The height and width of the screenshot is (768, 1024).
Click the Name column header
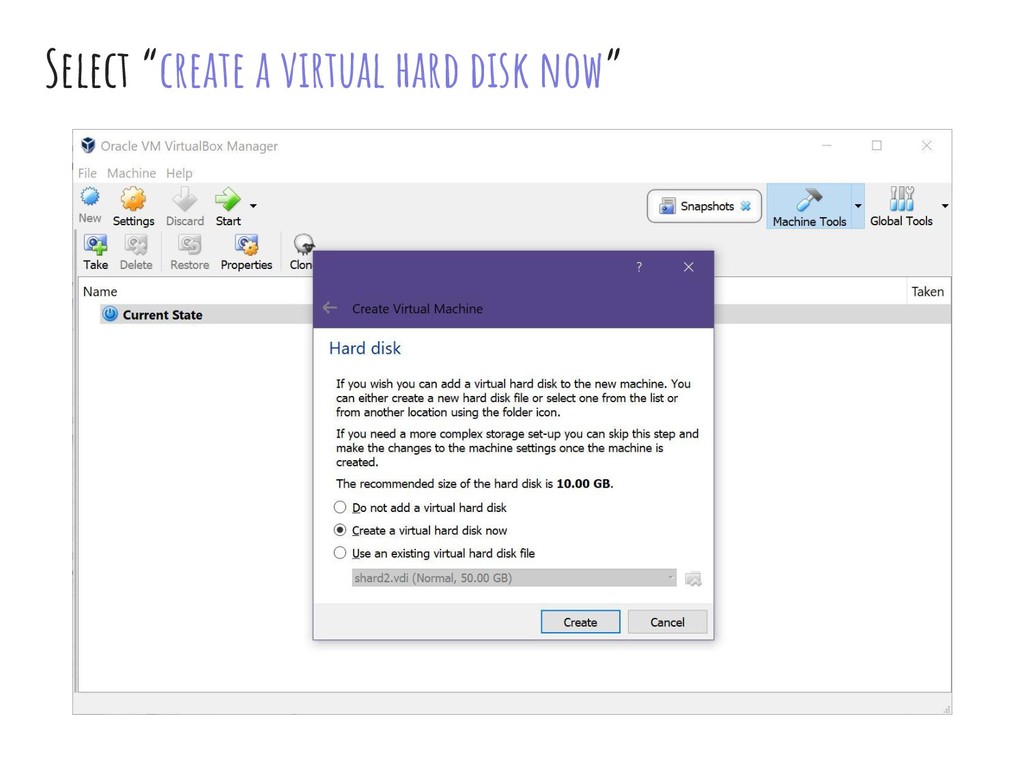100,291
